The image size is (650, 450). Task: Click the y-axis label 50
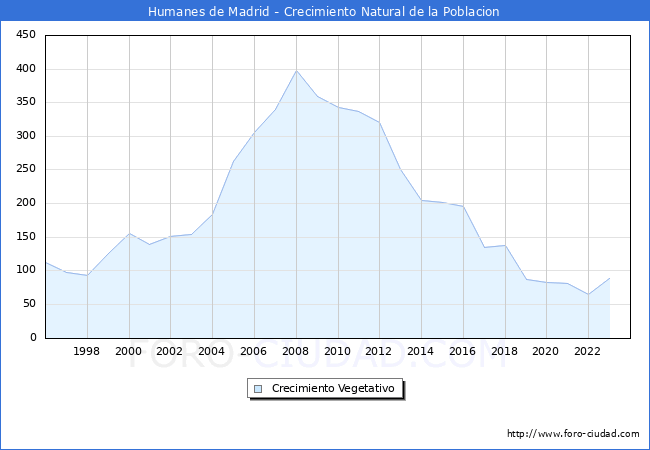pos(29,304)
